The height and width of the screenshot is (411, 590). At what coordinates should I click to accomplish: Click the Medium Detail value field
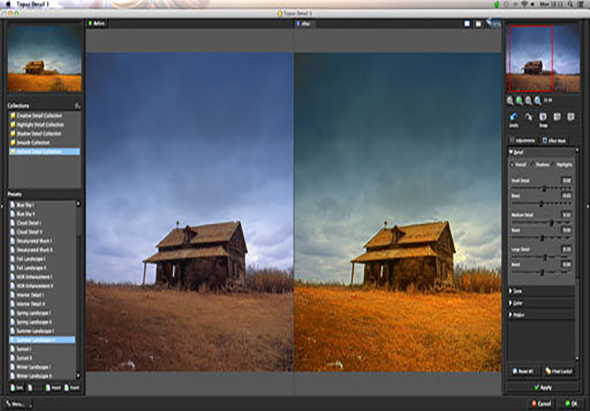(x=566, y=215)
